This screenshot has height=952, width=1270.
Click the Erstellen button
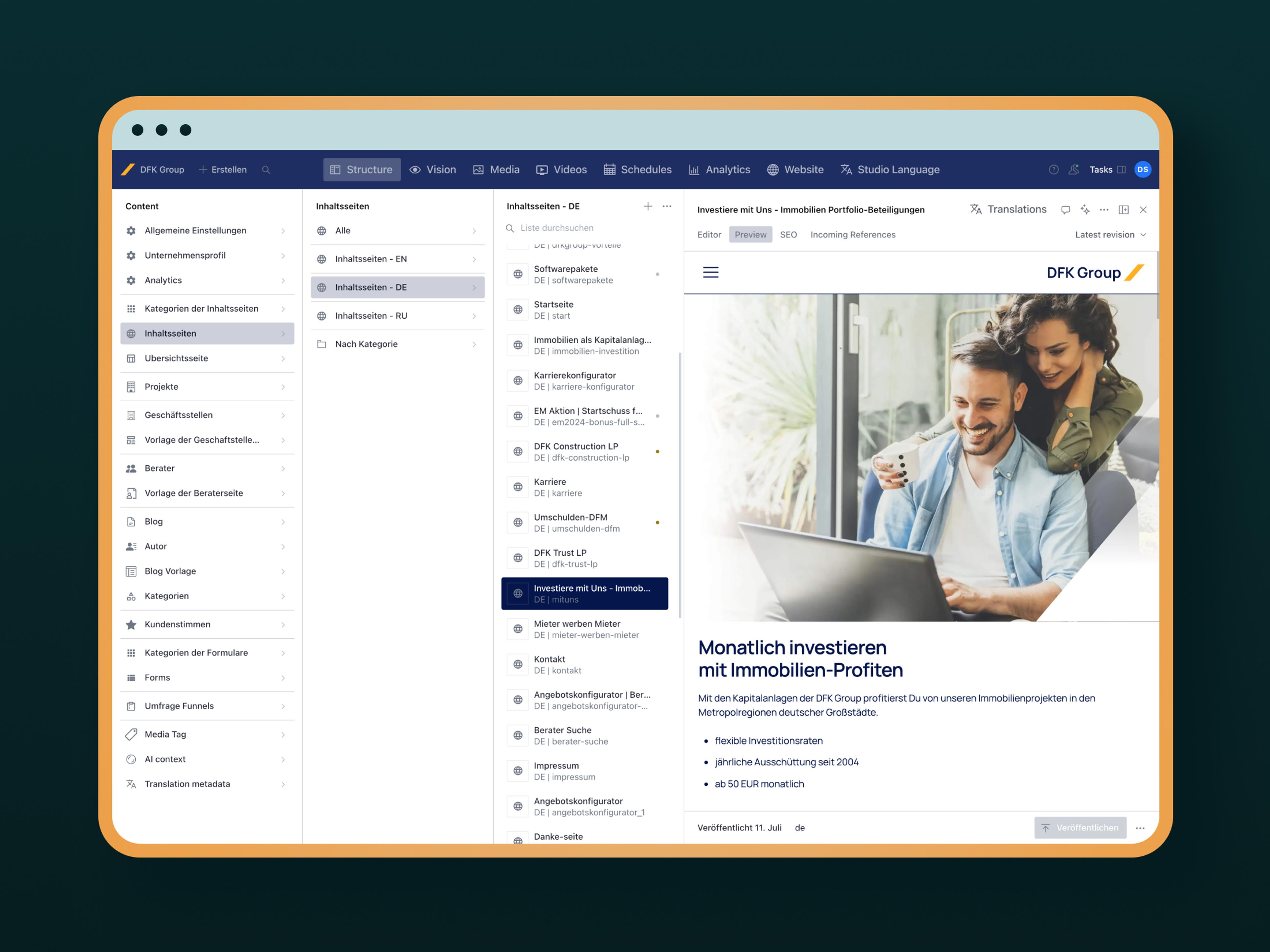[223, 170]
